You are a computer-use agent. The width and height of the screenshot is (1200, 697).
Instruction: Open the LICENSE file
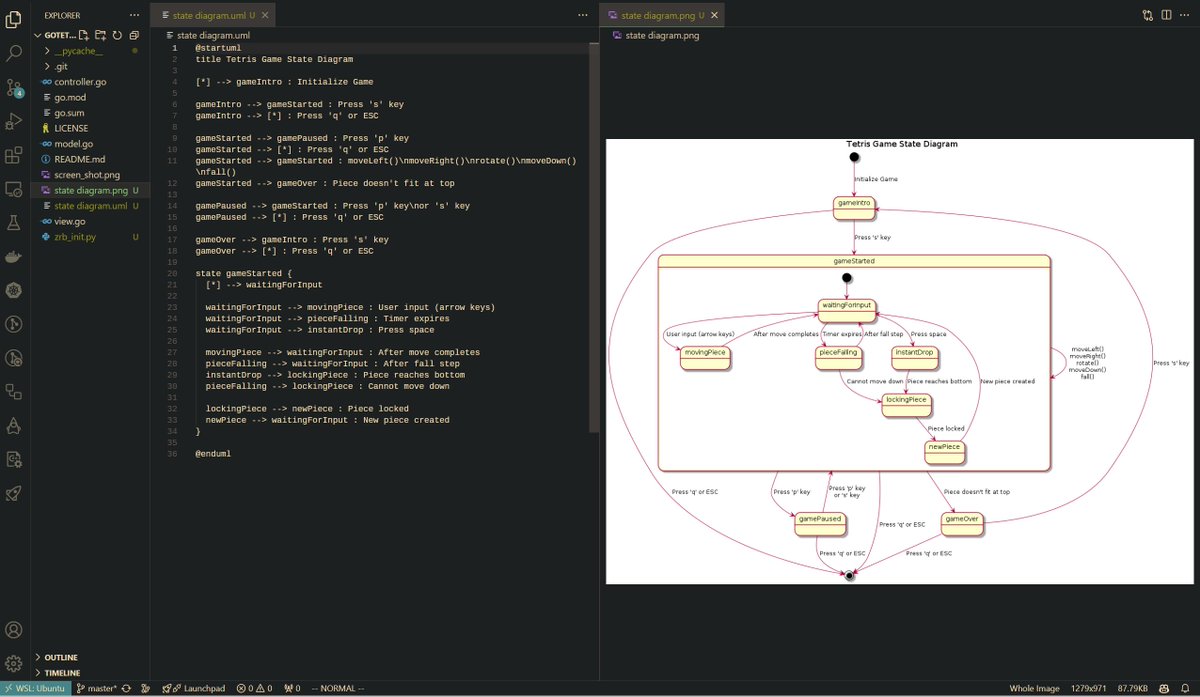[88, 128]
